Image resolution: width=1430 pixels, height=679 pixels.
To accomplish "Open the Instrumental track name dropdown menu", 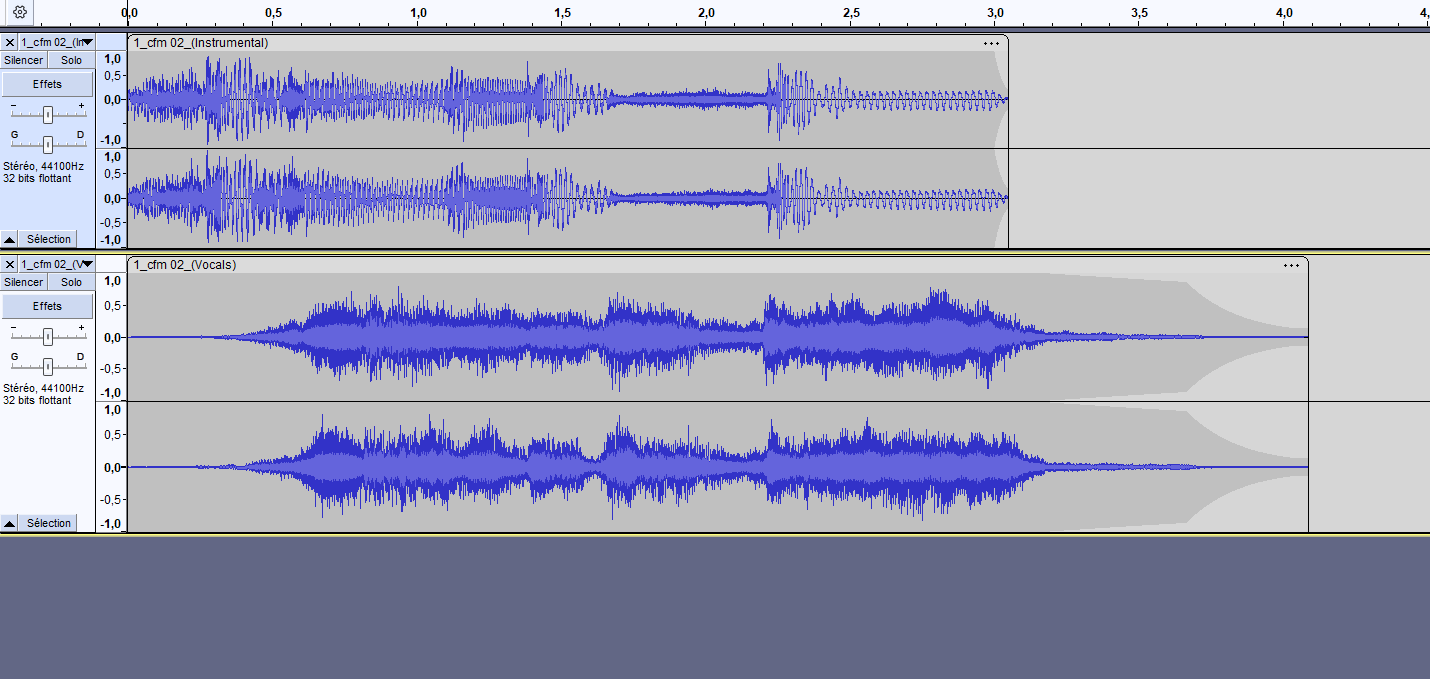I will pyautogui.click(x=57, y=42).
